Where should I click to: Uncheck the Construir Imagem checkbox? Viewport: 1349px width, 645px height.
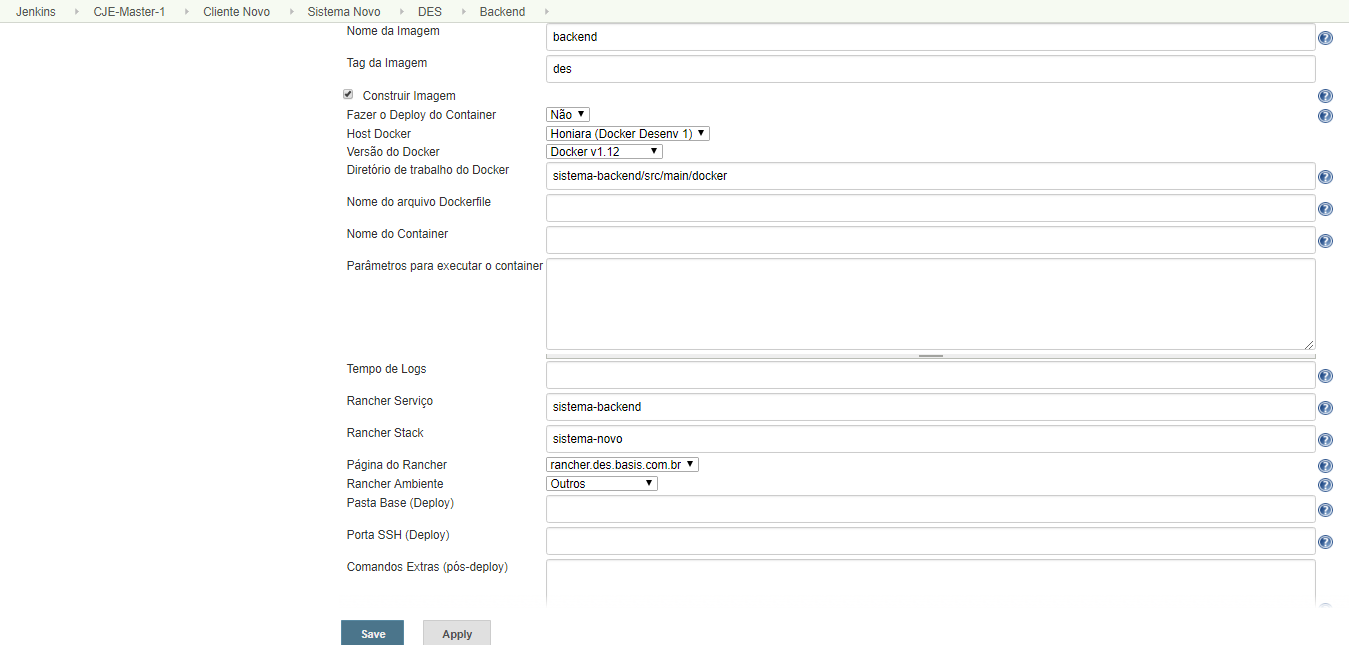pos(348,94)
